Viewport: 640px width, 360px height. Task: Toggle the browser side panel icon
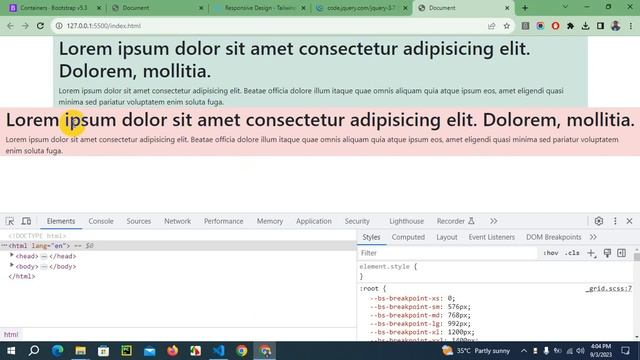coord(600,26)
